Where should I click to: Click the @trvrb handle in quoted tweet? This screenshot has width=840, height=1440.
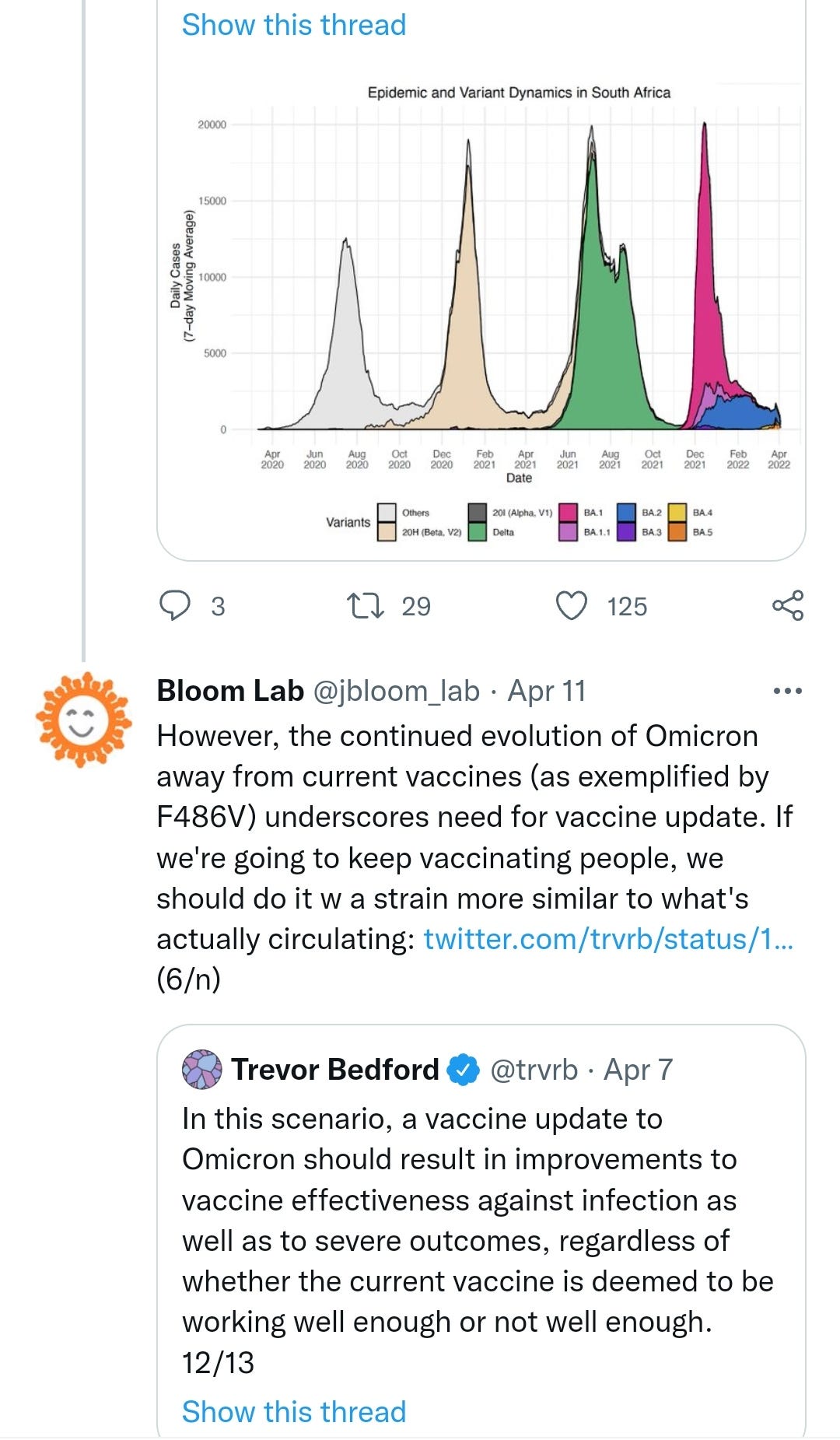point(534,1070)
